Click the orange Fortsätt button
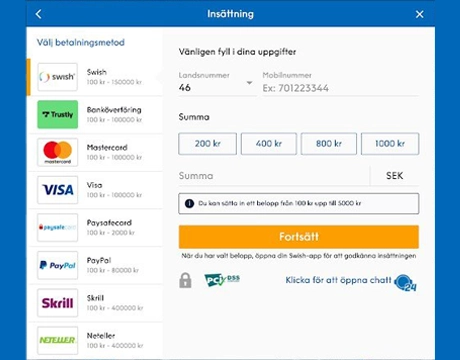 click(x=299, y=237)
